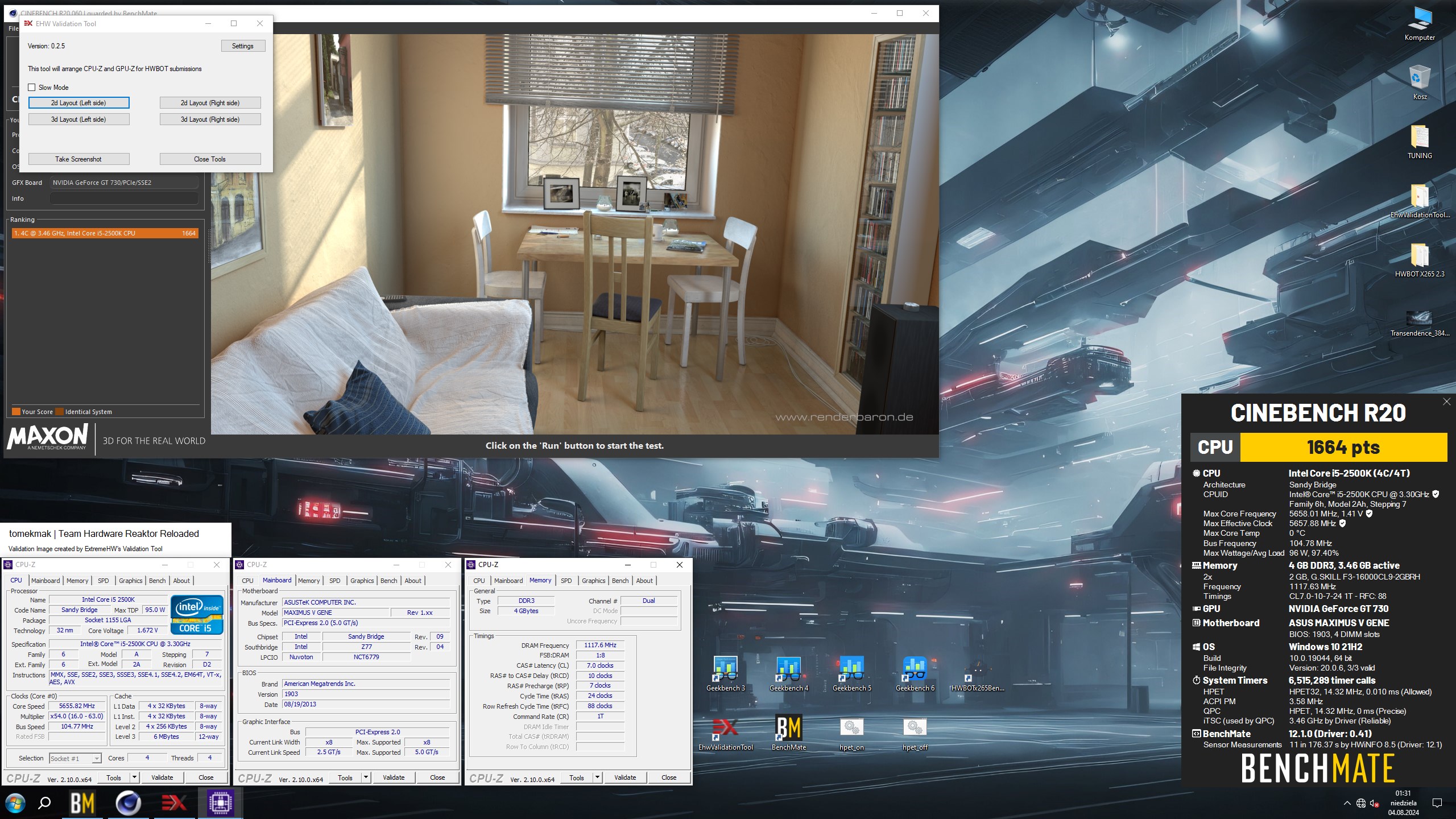
Task: Expand the Tools dropdown arrow in the CPU tab CPU-Z window
Action: (x=135, y=777)
